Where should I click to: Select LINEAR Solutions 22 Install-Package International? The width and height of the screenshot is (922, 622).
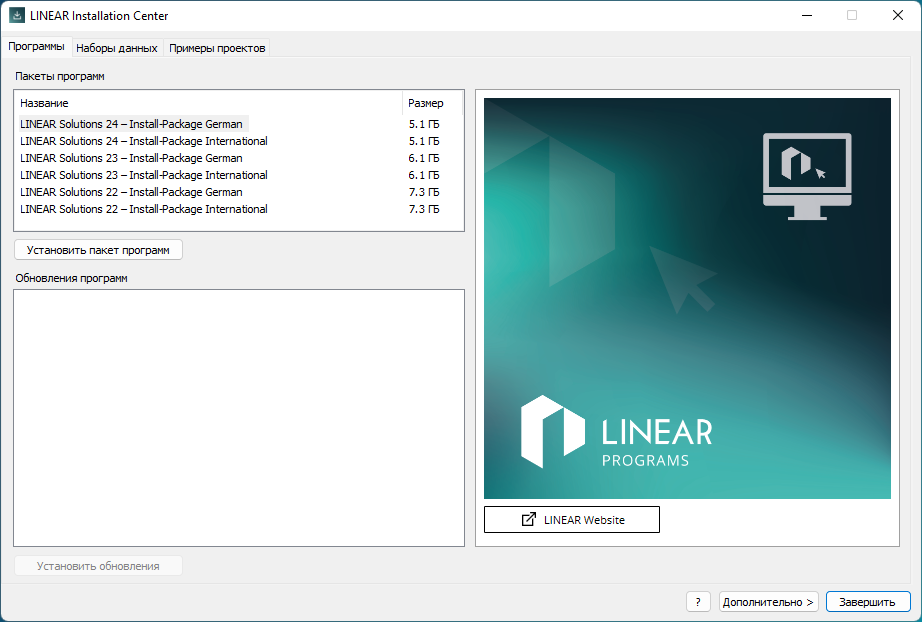[x=143, y=209]
